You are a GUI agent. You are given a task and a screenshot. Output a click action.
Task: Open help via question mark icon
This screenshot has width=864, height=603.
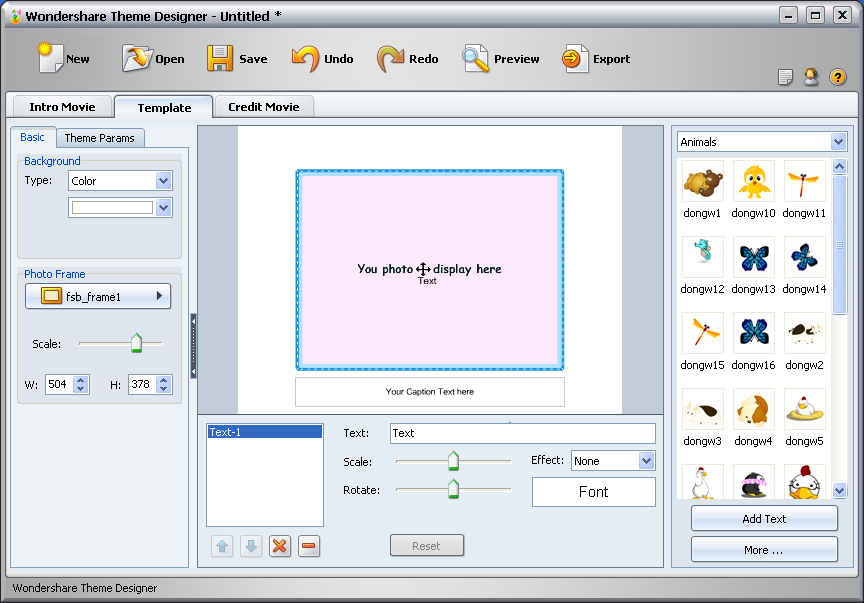point(838,77)
